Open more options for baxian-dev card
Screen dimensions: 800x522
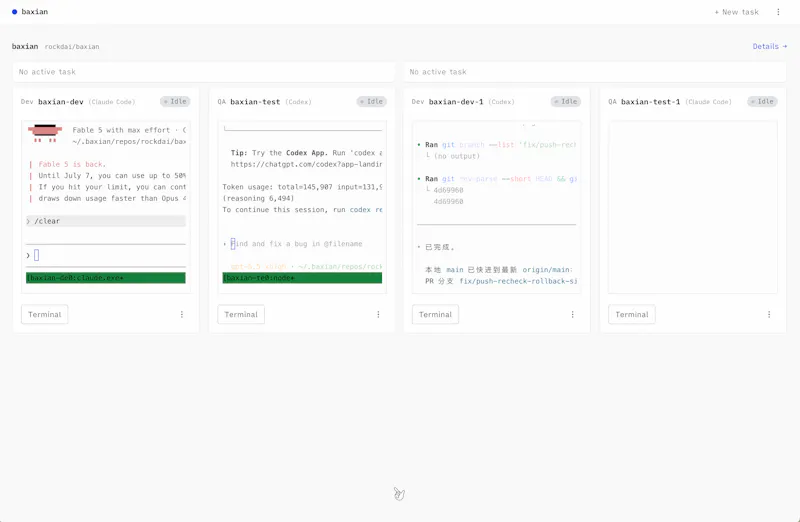(182, 314)
